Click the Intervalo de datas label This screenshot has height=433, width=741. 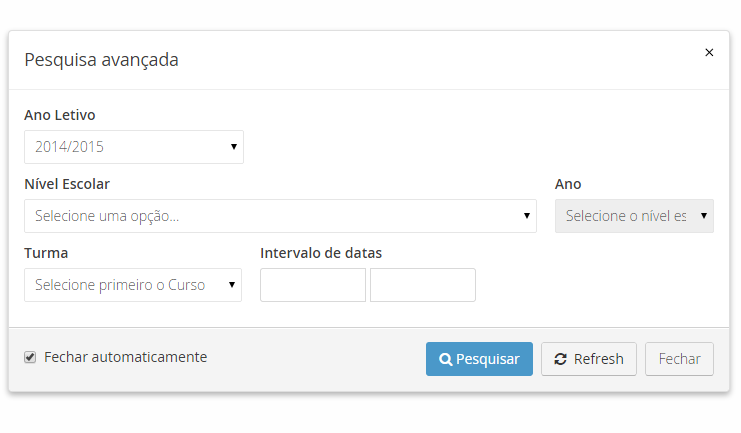[x=321, y=253]
